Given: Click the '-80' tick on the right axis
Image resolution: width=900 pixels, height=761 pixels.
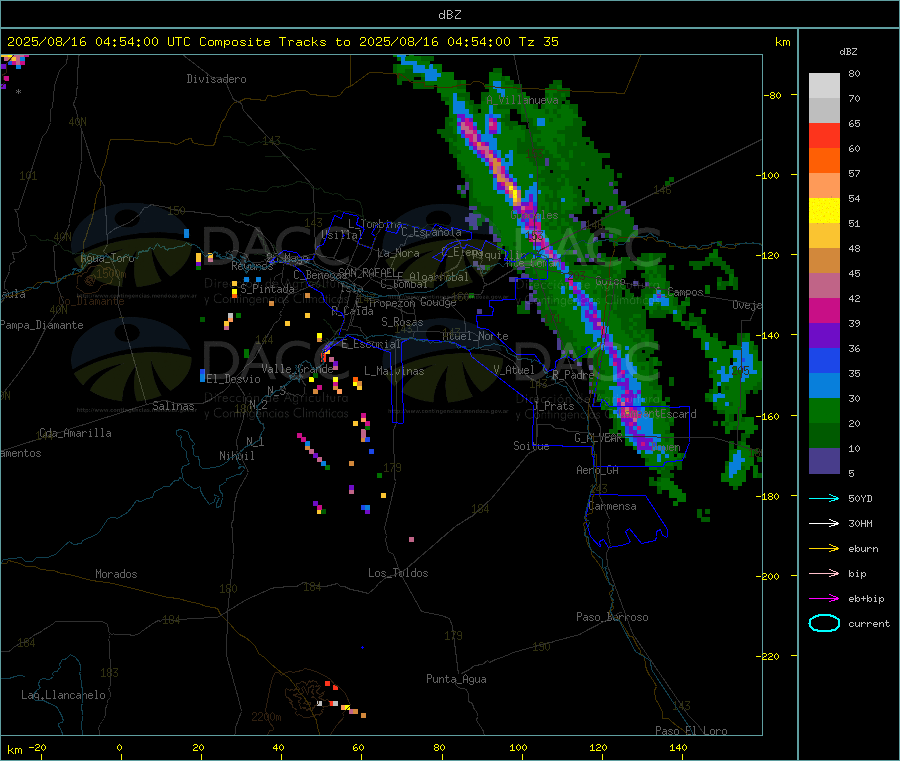Looking at the screenshot, I should click(x=773, y=95).
